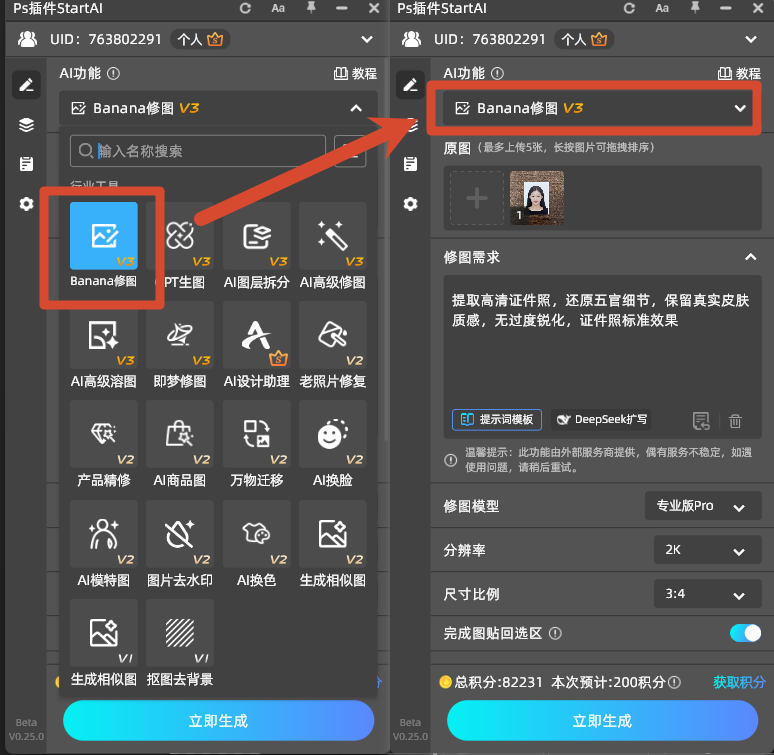This screenshot has width=774, height=755.
Task: Click Aa font size icon in right panel
Action: point(662,8)
